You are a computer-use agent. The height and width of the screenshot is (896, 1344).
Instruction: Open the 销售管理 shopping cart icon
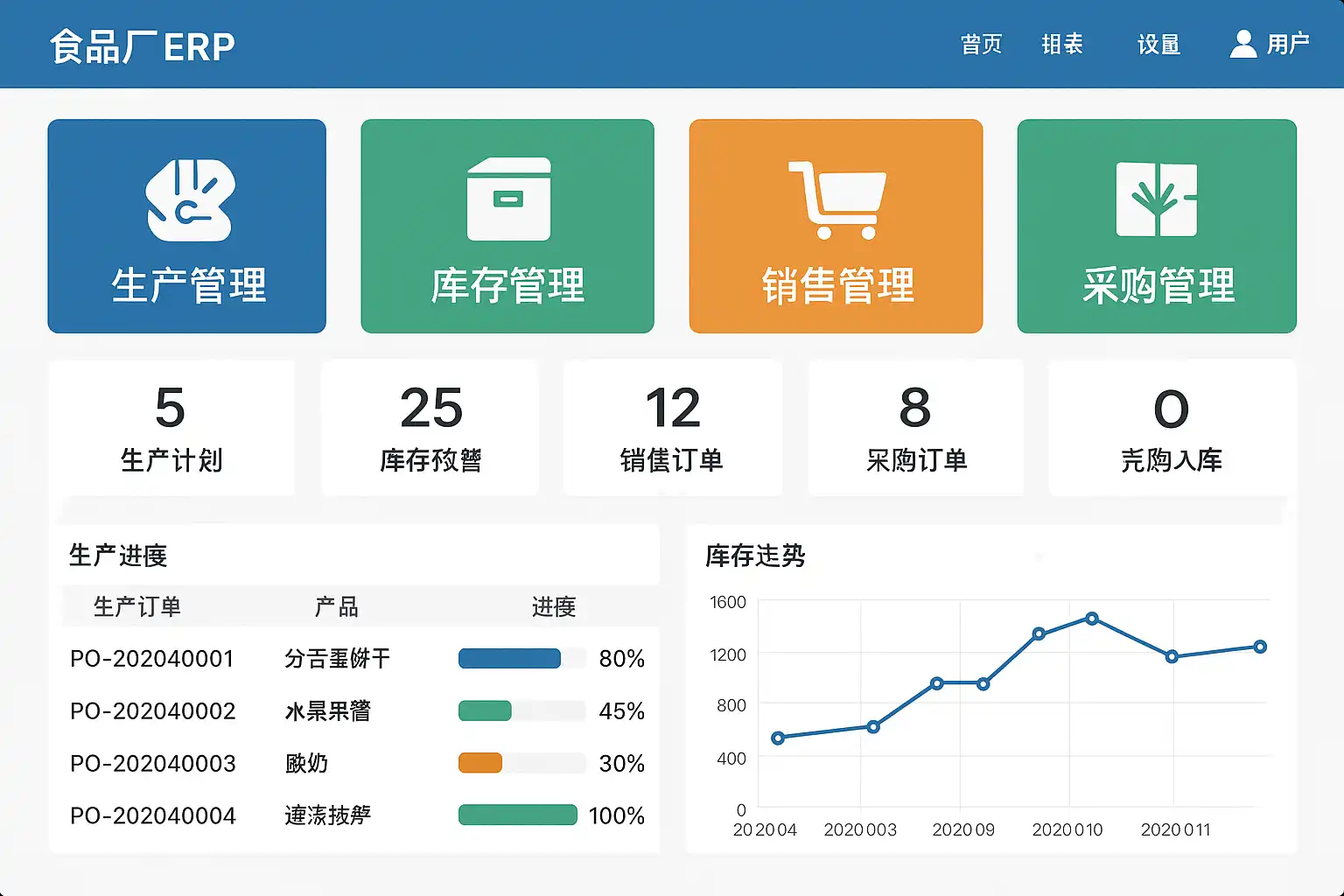point(836,199)
